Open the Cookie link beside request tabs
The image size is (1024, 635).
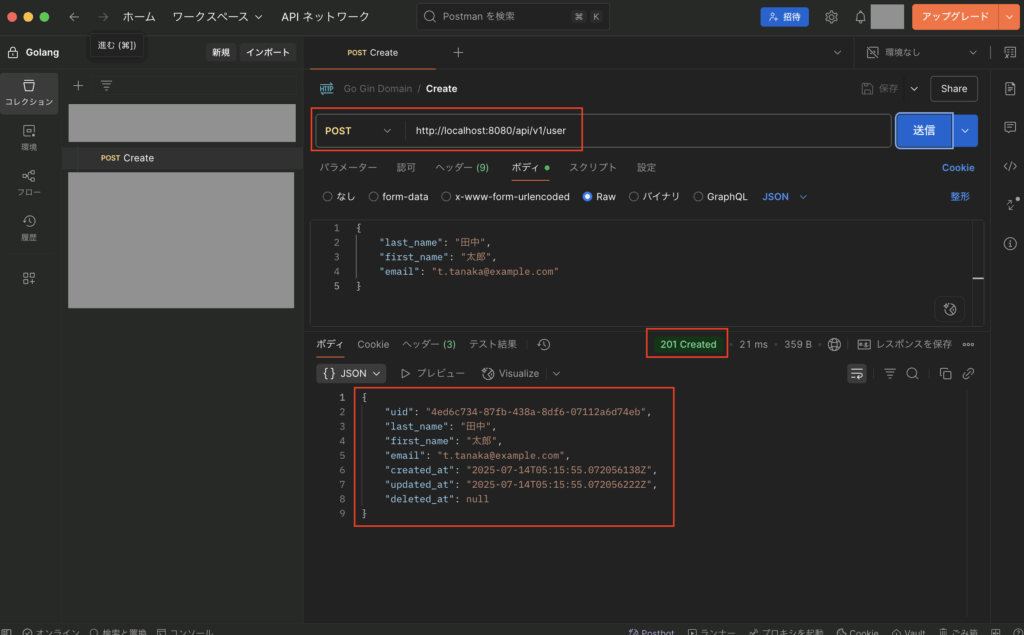point(957,168)
